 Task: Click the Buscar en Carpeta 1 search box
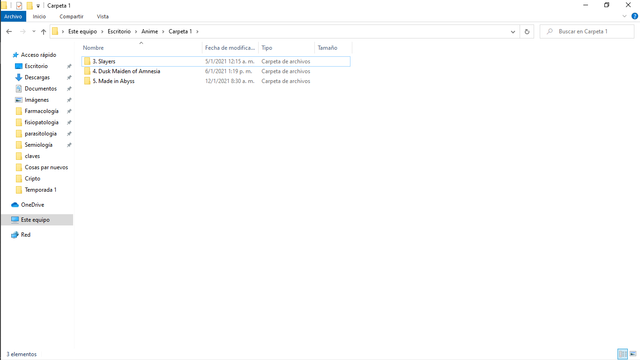587,31
